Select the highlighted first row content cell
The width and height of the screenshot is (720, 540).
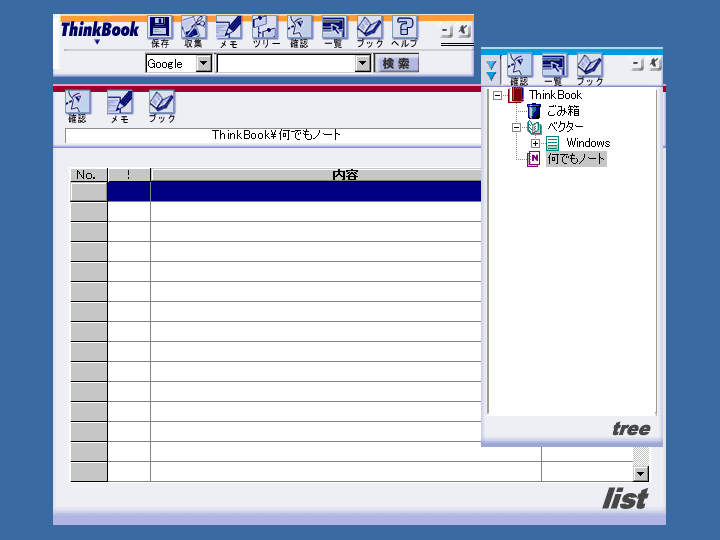[x=316, y=191]
